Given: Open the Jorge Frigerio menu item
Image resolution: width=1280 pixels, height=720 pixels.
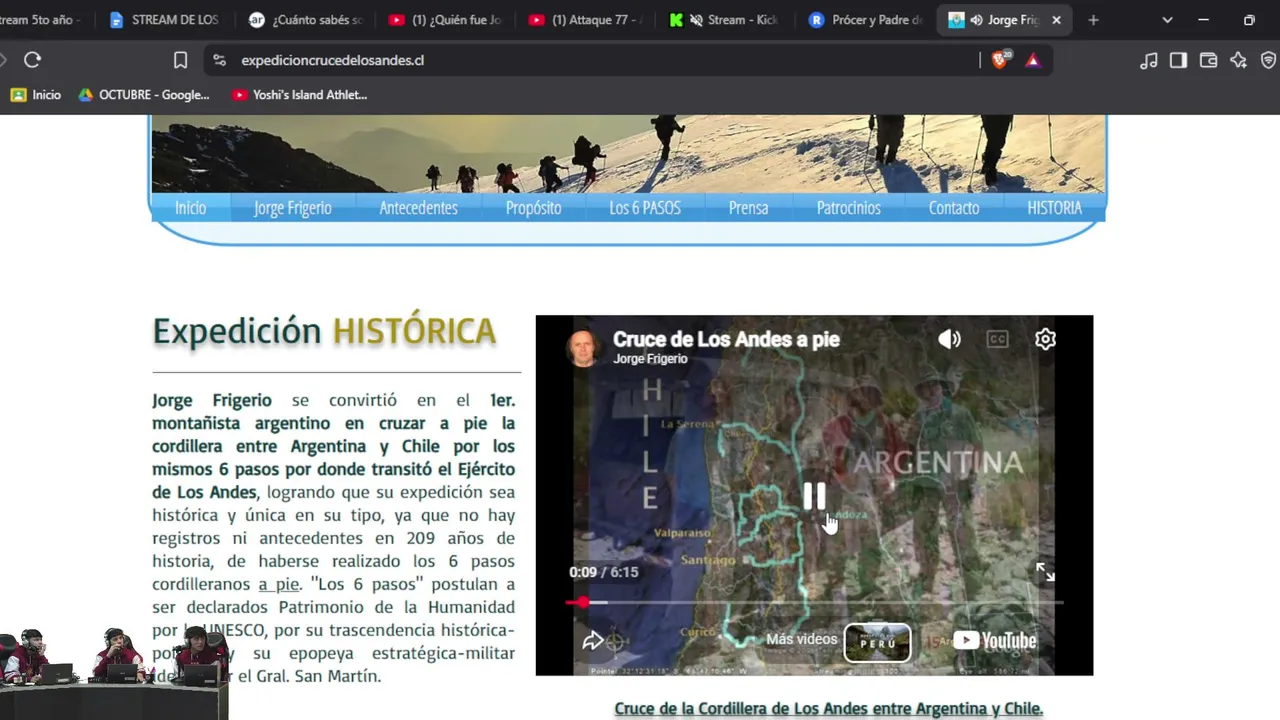Looking at the screenshot, I should pyautogui.click(x=292, y=208).
